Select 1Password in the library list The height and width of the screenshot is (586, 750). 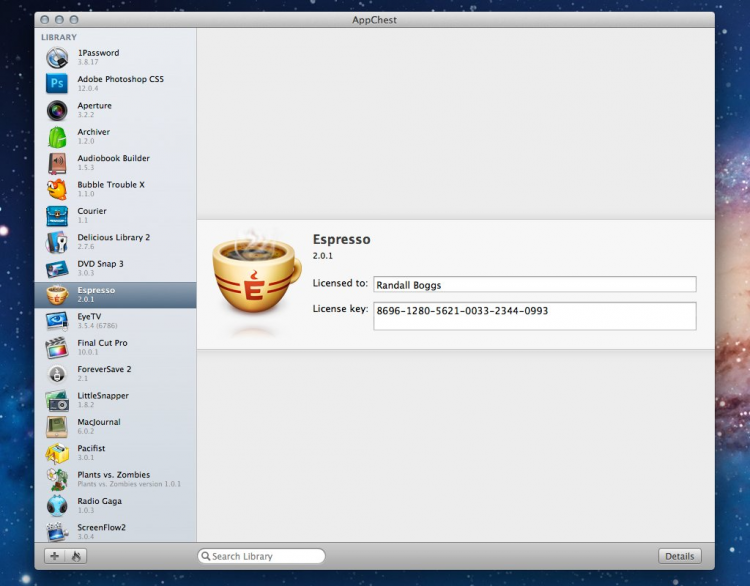[115, 57]
